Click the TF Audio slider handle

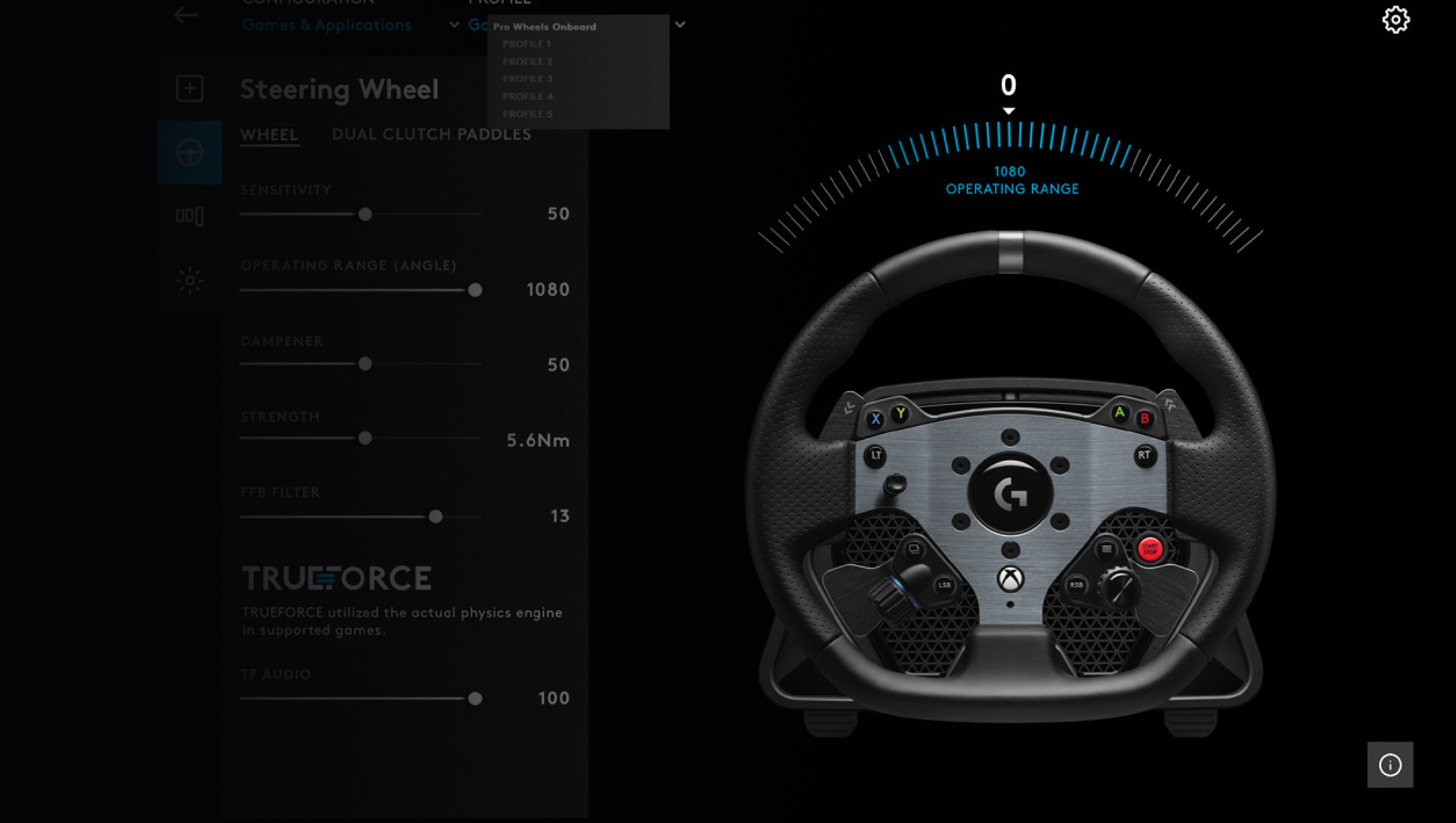(x=475, y=699)
